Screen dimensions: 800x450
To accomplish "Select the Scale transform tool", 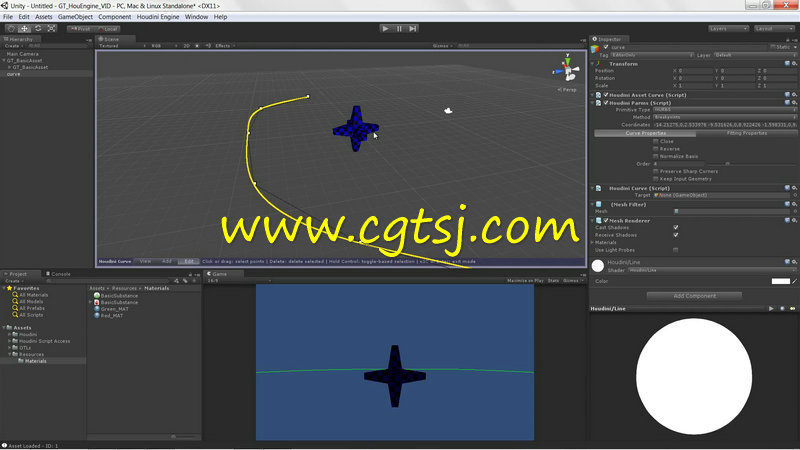I will [x=51, y=29].
